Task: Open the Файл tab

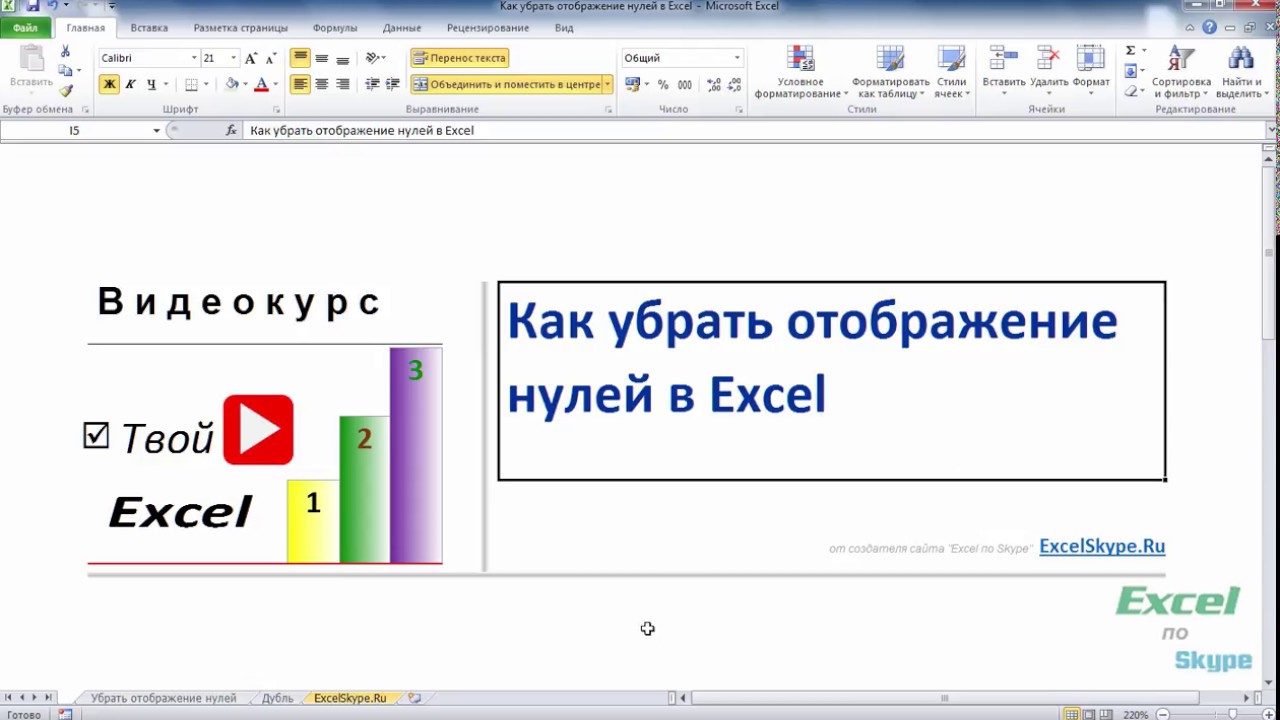Action: [25, 28]
